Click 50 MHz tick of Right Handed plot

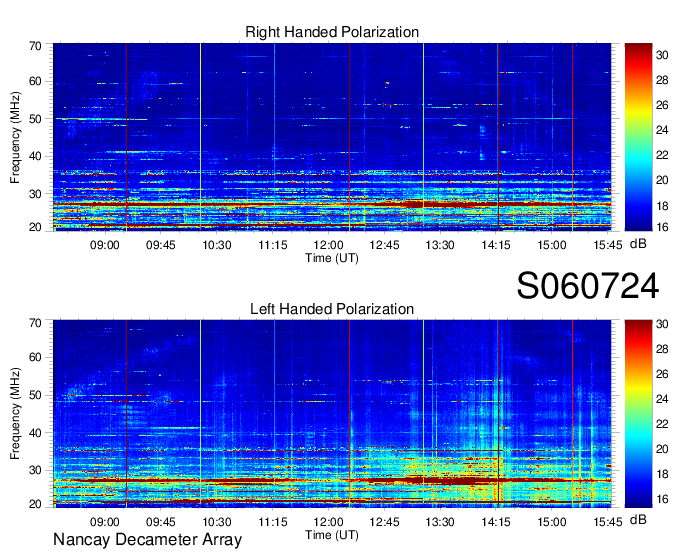pyautogui.click(x=35, y=119)
